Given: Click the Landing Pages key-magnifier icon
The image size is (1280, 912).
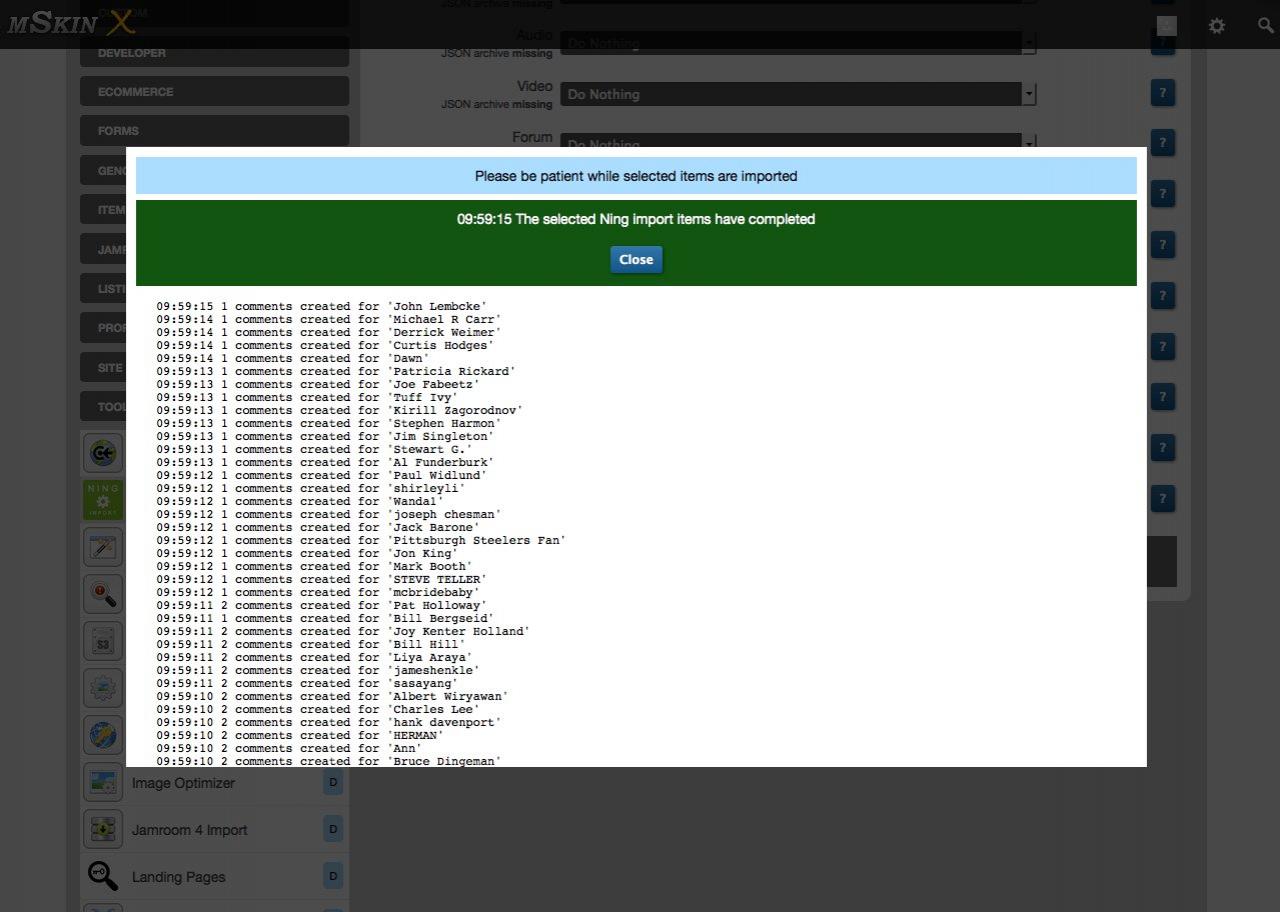Looking at the screenshot, I should click(x=103, y=876).
